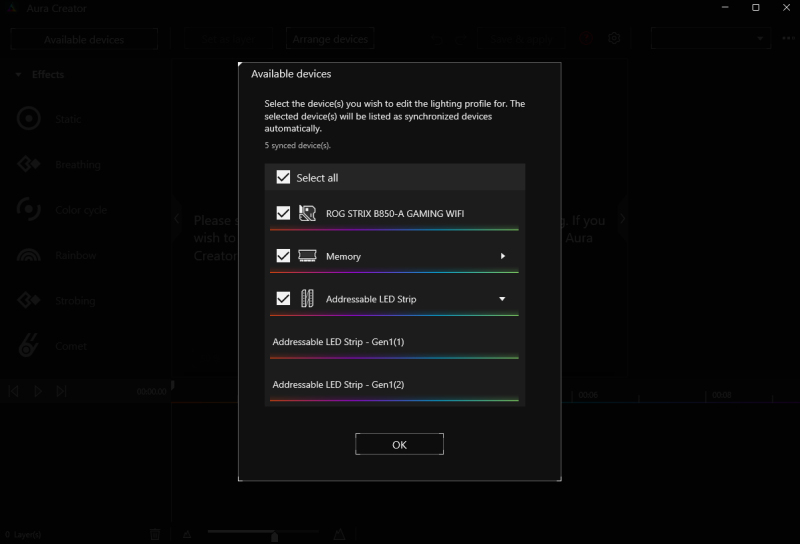Click the Static effect label

tap(68, 119)
